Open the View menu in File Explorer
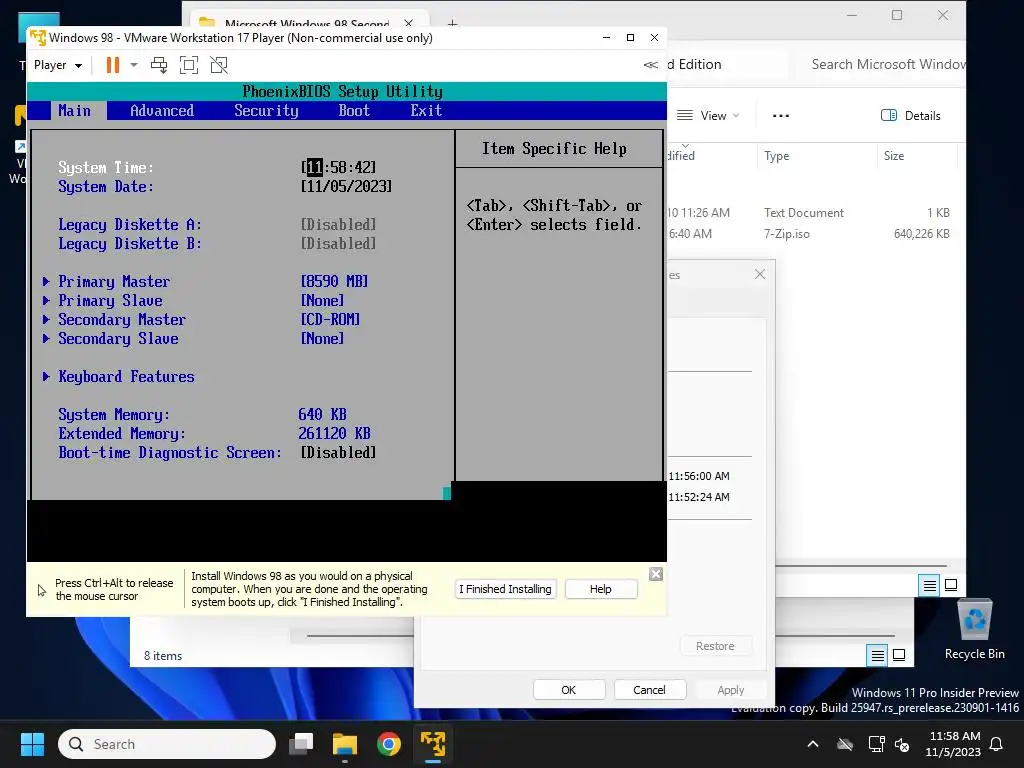The image size is (1024, 768). pyautogui.click(x=709, y=116)
